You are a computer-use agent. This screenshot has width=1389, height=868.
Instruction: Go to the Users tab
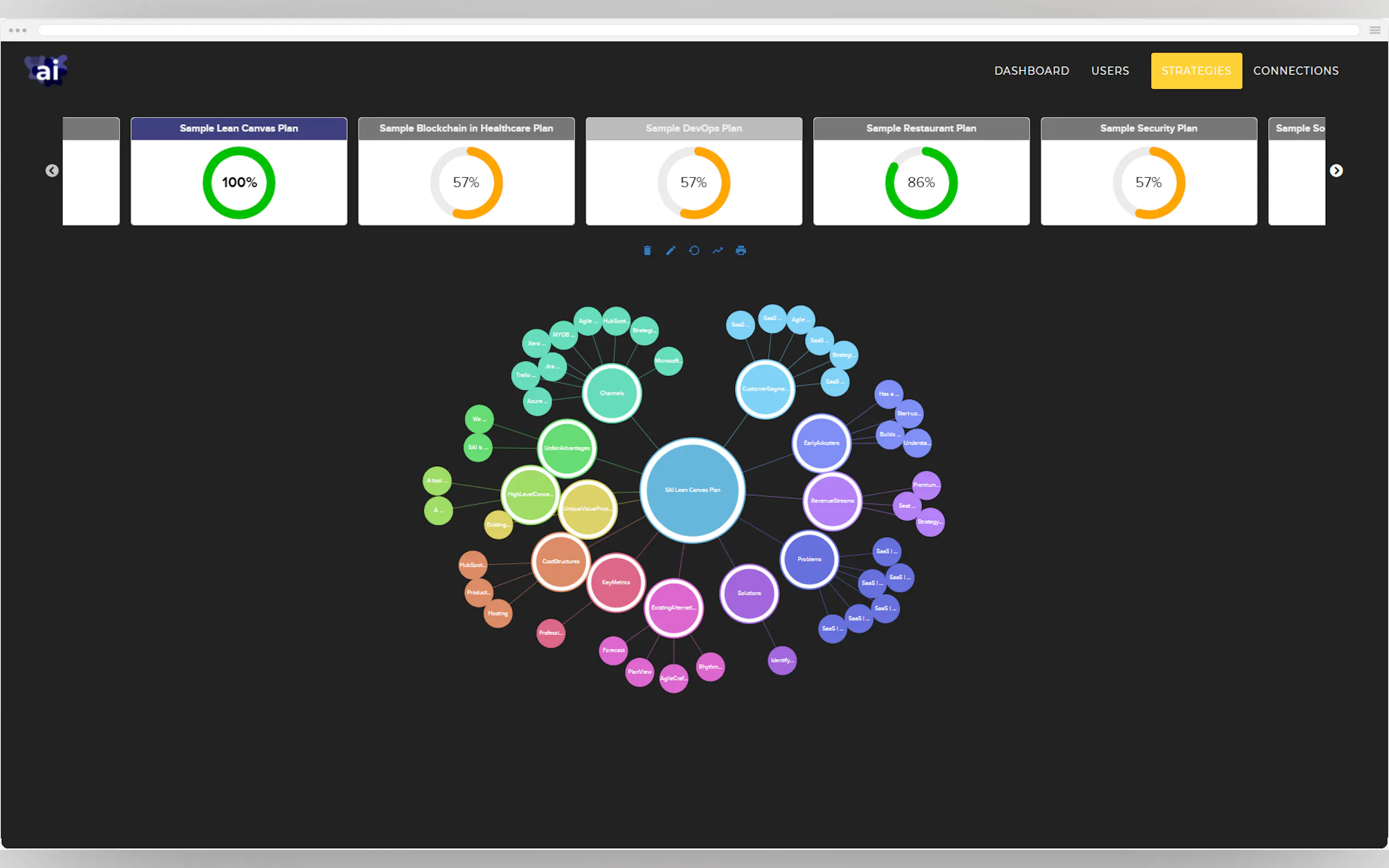coord(1110,71)
